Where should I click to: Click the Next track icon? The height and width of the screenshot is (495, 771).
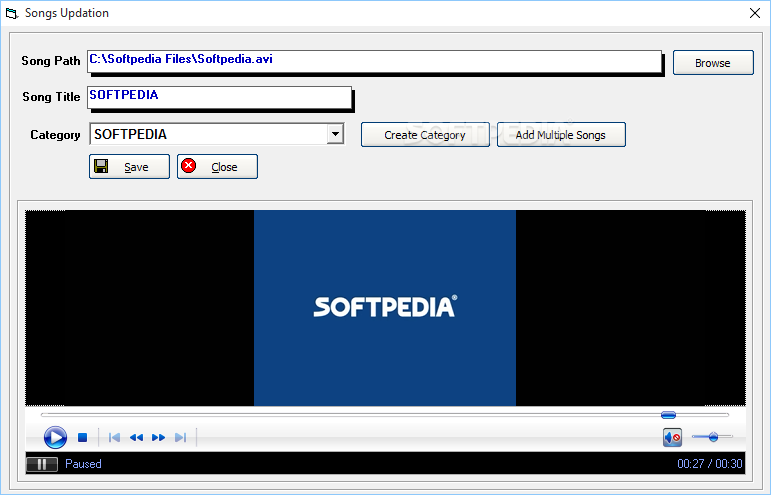(180, 437)
